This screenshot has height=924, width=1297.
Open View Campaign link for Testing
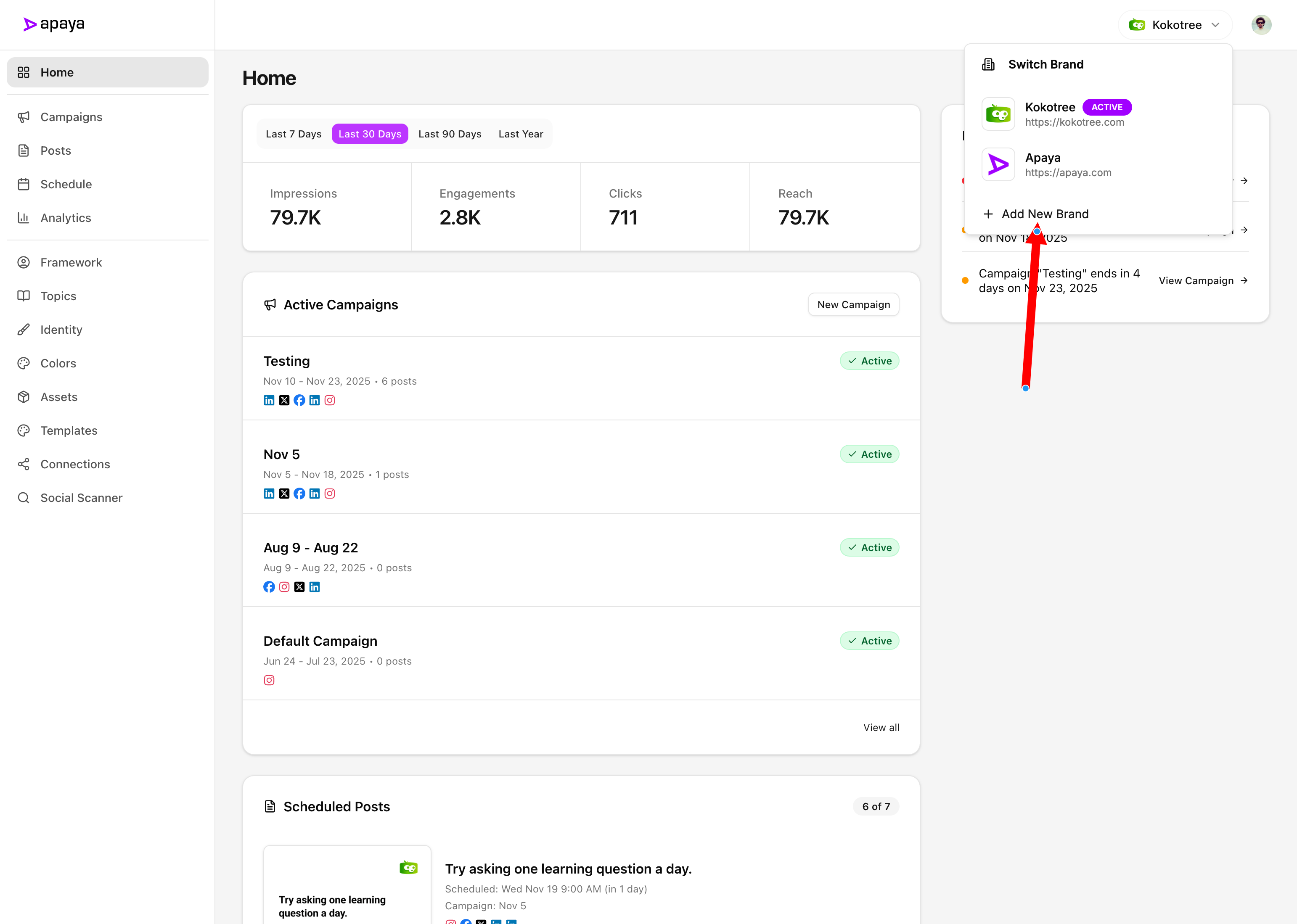pyautogui.click(x=1202, y=281)
